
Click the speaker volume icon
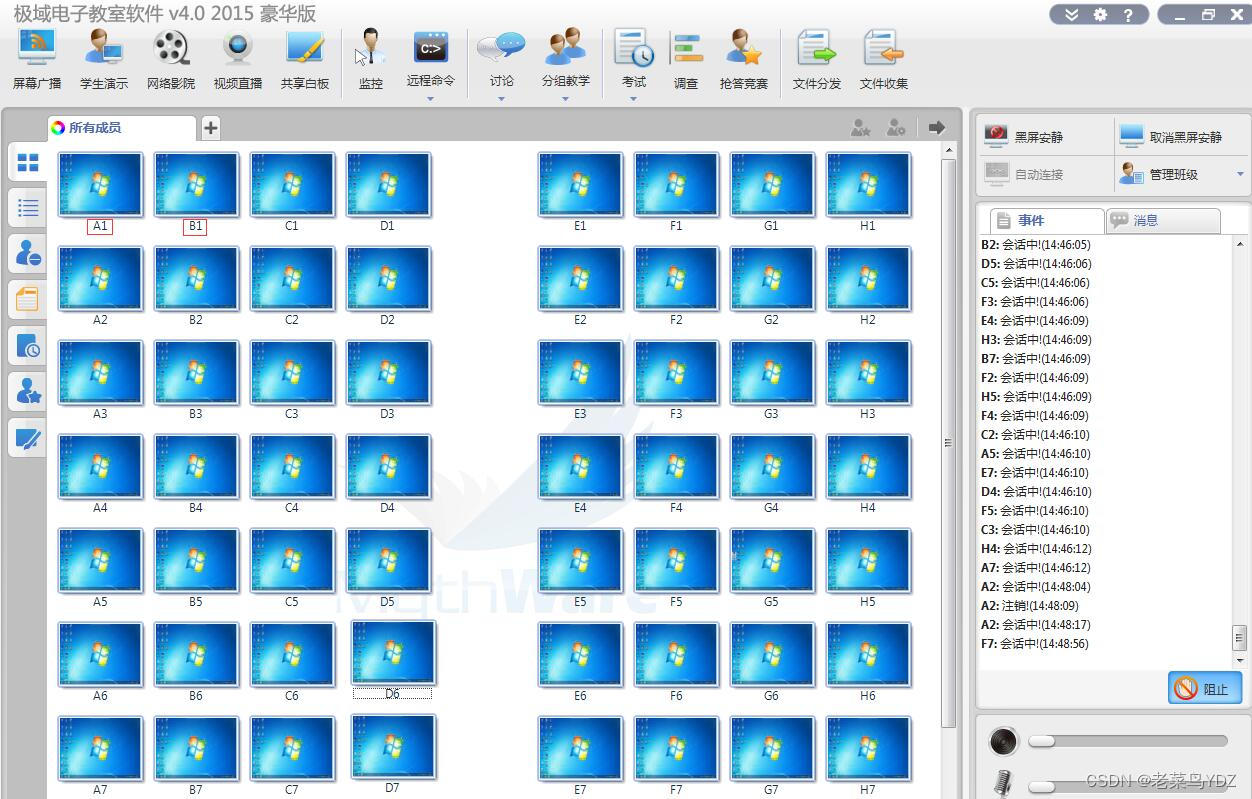(x=1003, y=741)
